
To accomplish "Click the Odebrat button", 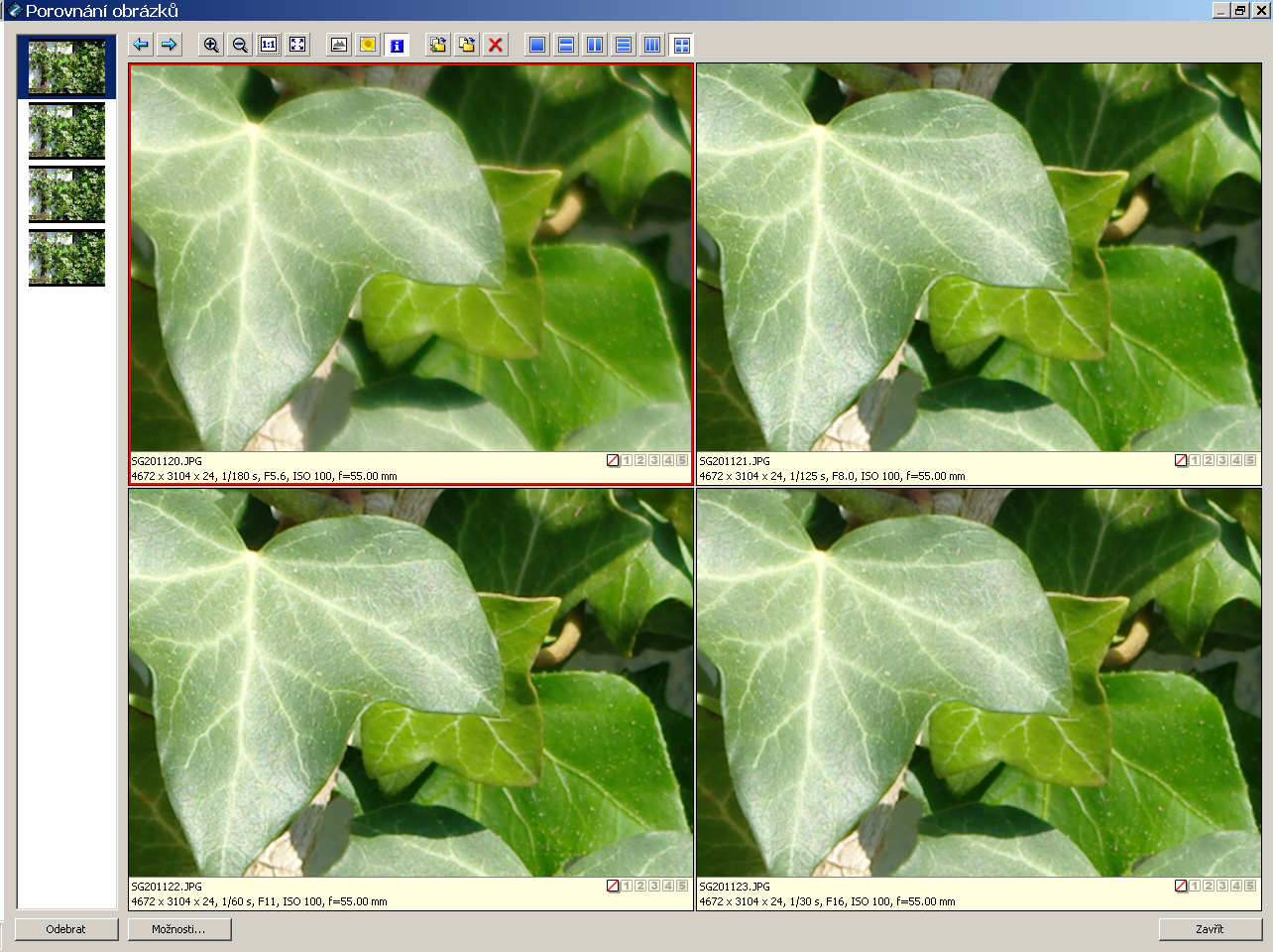I will click(66, 929).
